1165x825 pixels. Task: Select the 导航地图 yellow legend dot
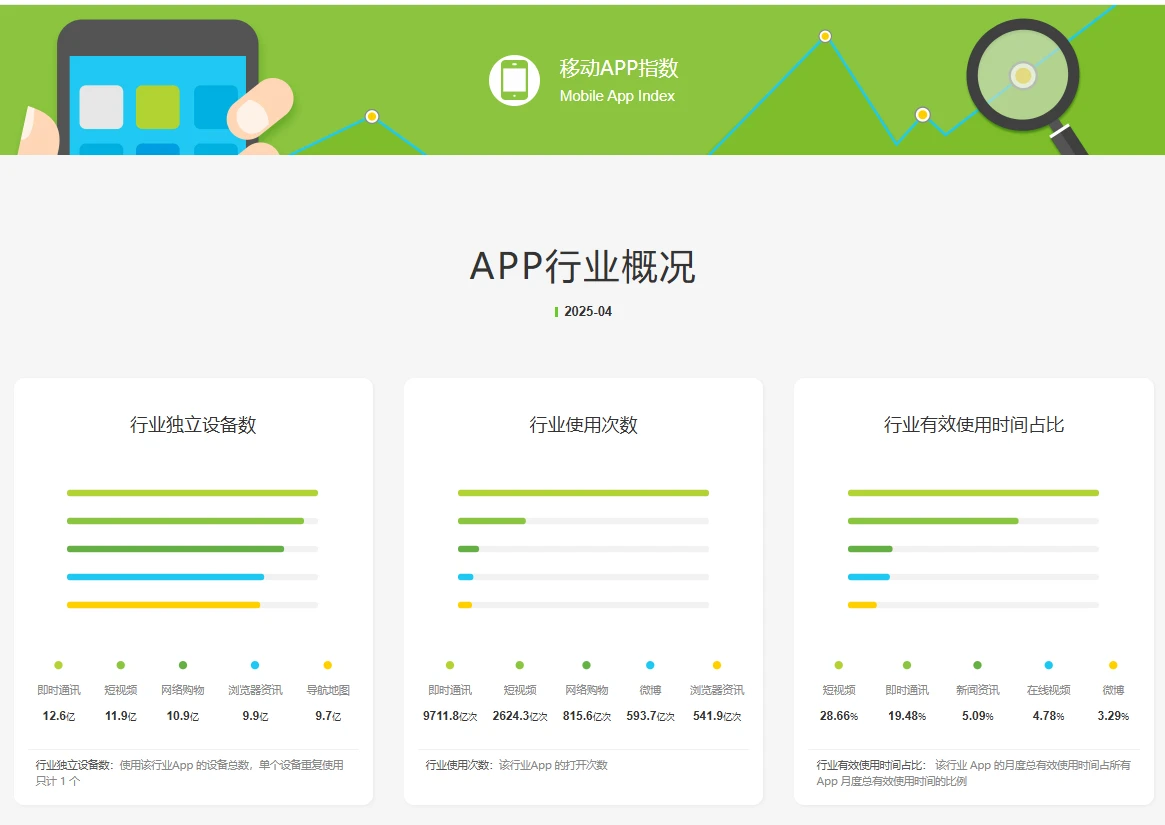327,665
